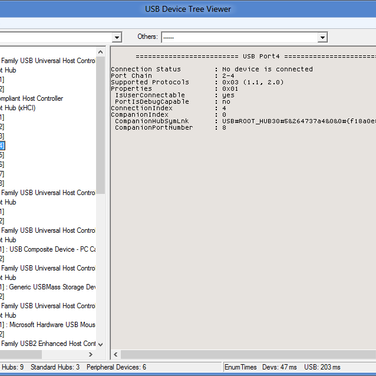Viewport: 376px width, 376px height.
Task: Select the Microsoft Hardware USB Mouse item
Action: (48, 325)
